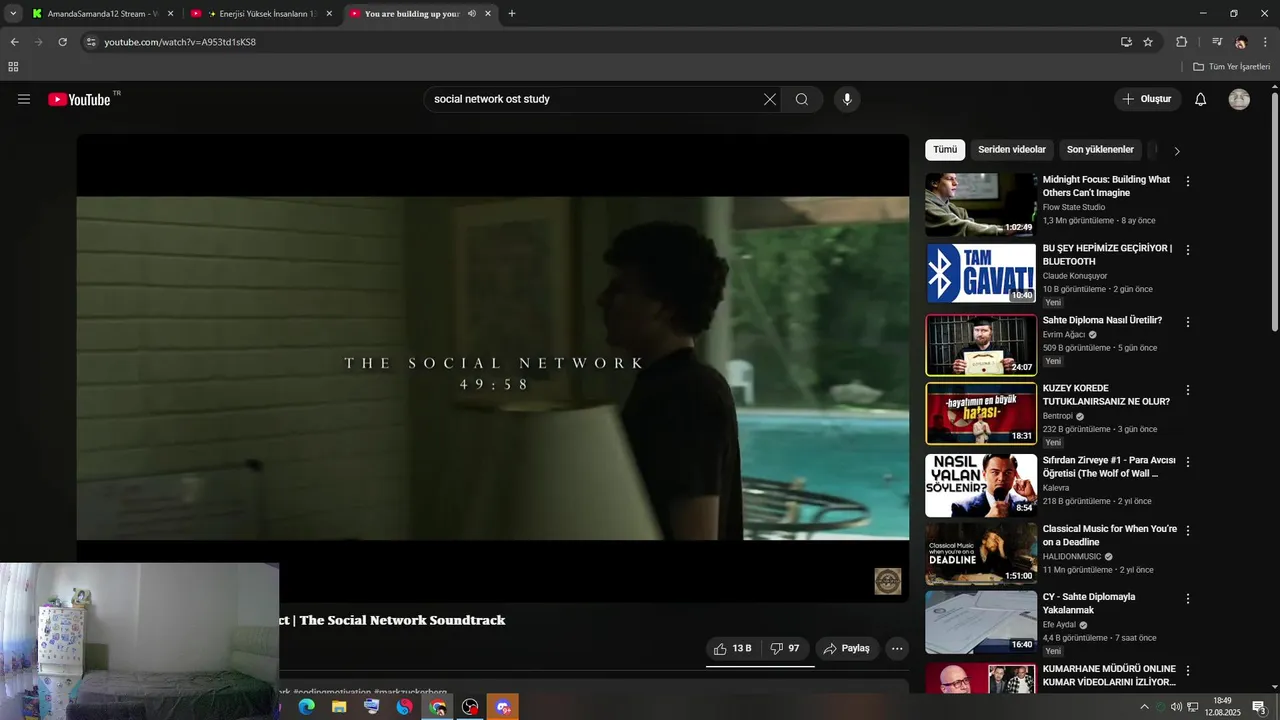Open options for Sıfırdan Zirveye video
The width and height of the screenshot is (1280, 720).
click(1188, 462)
